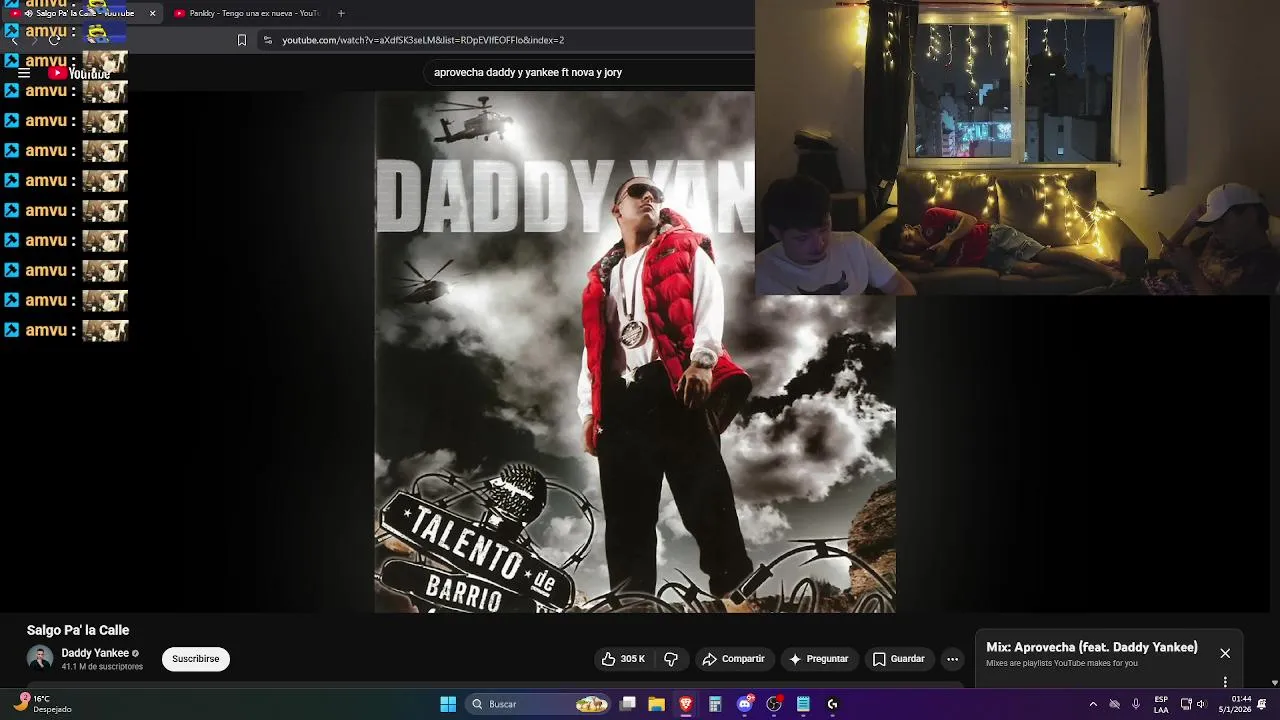Open the Daddy Yankee channel name link
1280x720 pixels.
95,653
